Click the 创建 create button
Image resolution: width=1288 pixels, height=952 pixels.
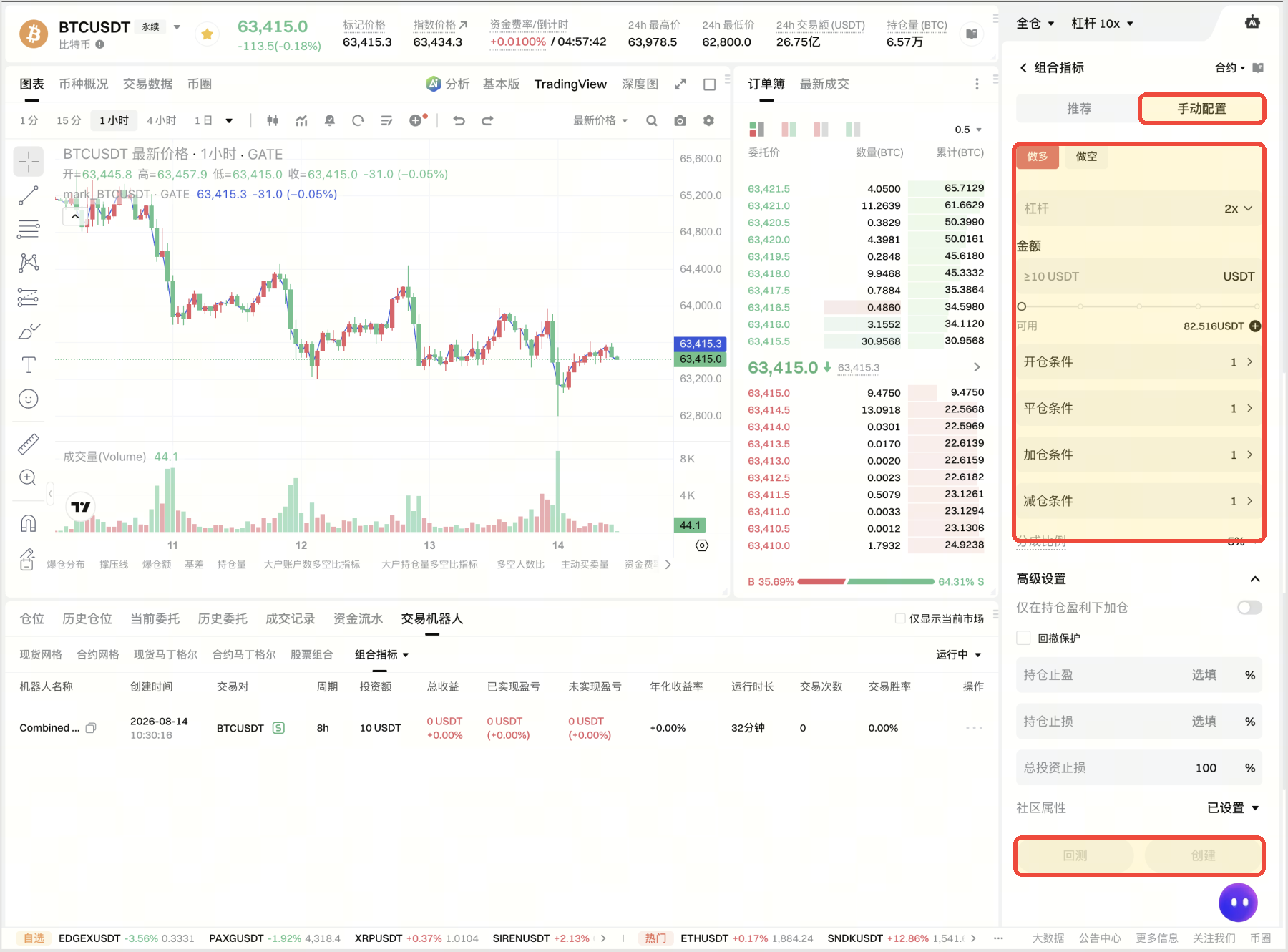click(x=1203, y=855)
